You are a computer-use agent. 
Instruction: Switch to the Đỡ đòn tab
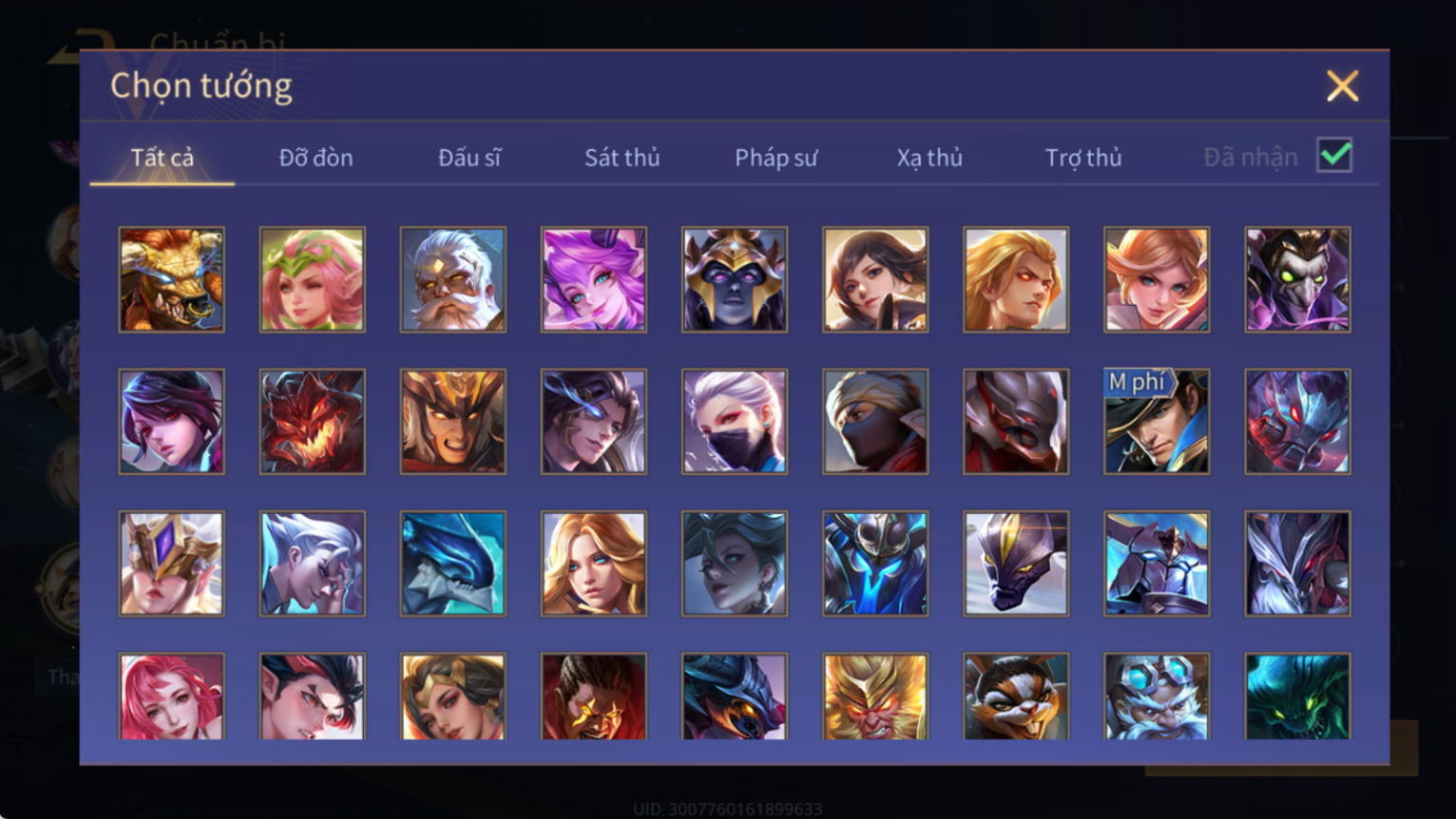pyautogui.click(x=316, y=158)
